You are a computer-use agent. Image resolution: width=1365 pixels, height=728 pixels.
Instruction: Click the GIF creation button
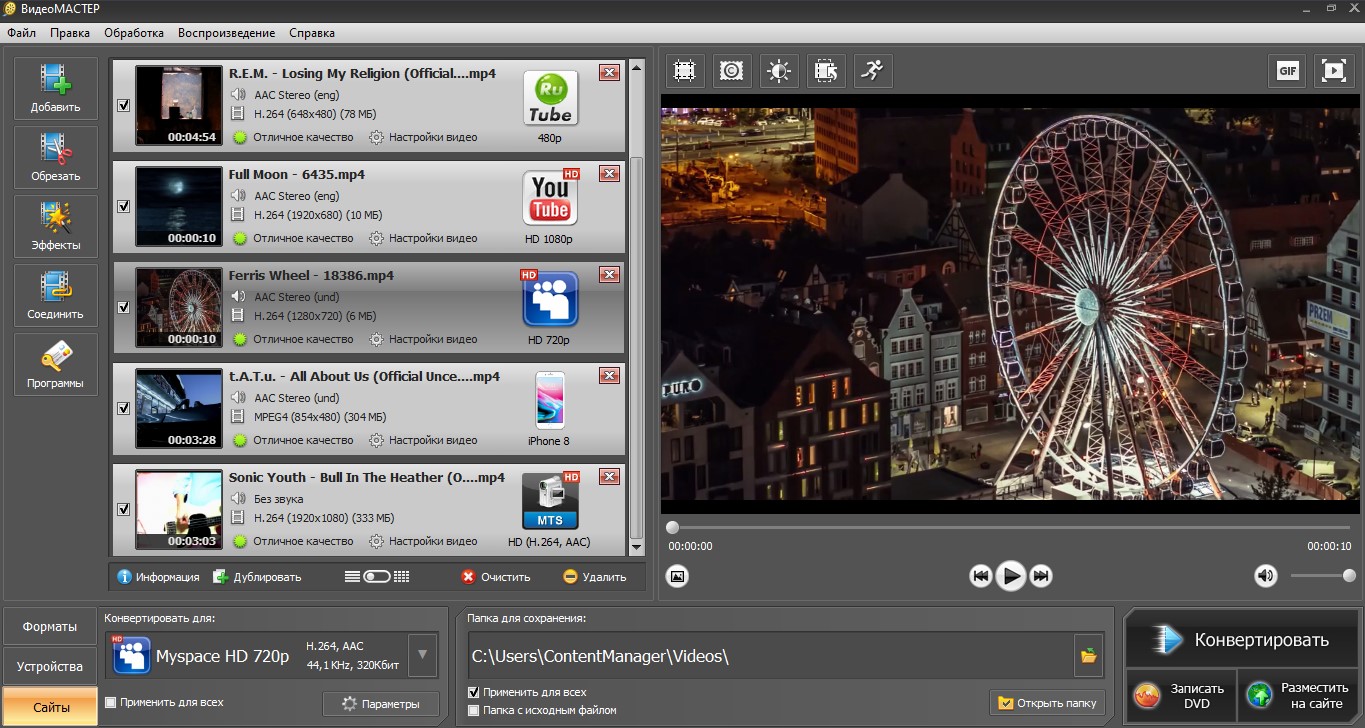[x=1288, y=71]
